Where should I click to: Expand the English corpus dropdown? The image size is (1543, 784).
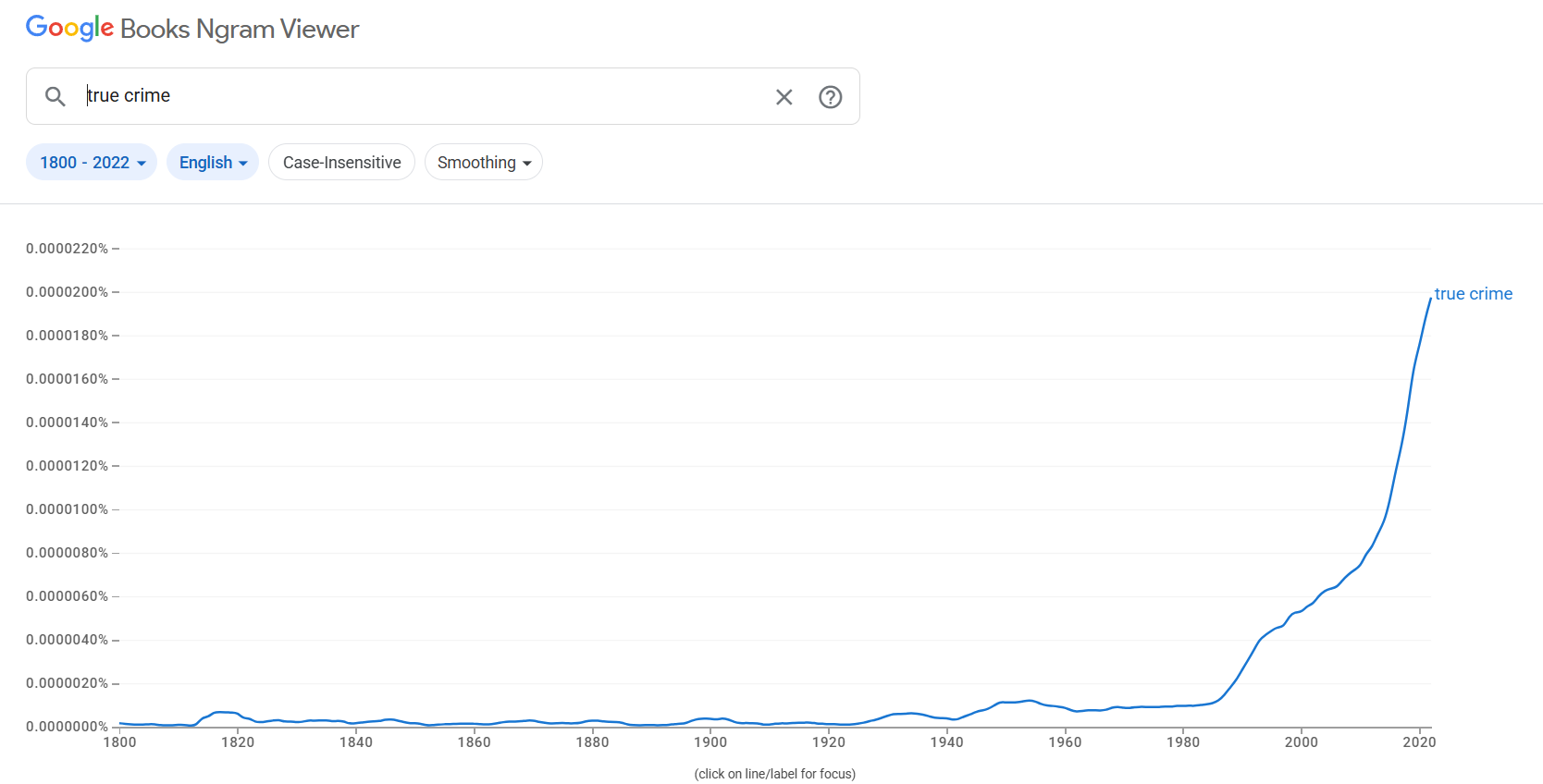212,163
